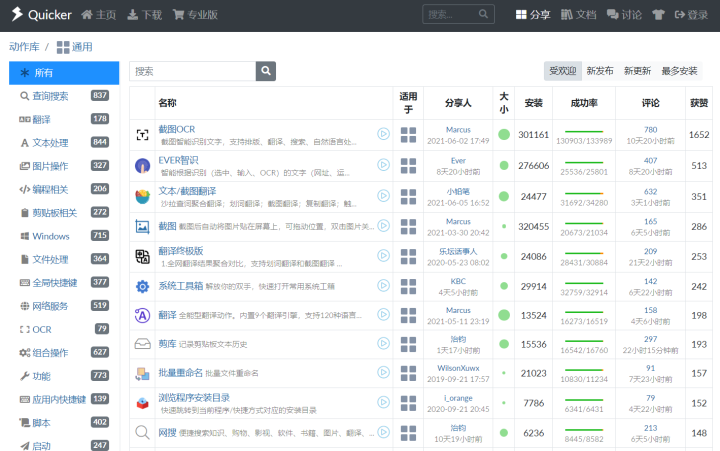This screenshot has height=451, width=720.
Task: Click the grid icon in 截图OCR row
Action: pos(408,135)
